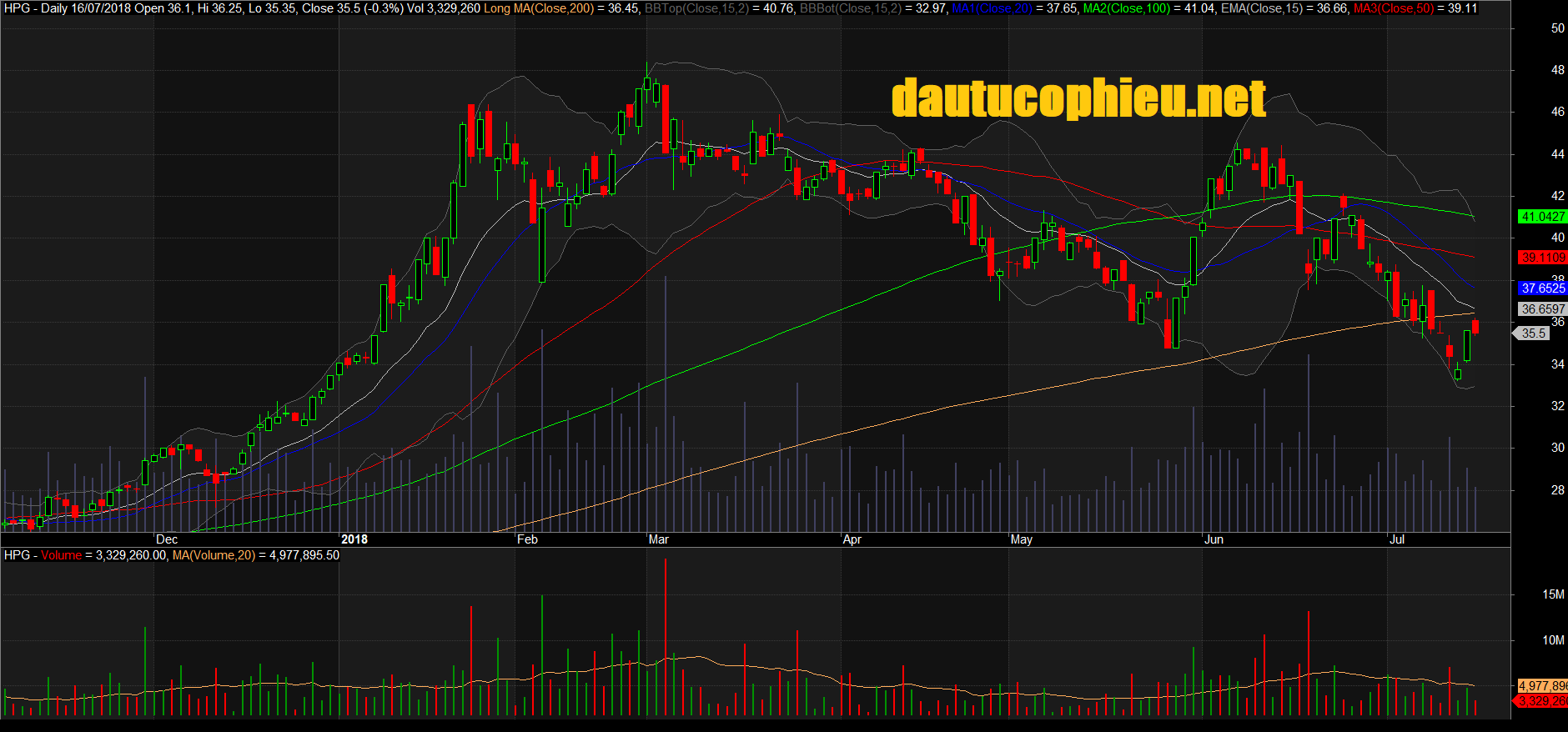Click the orange 4,977,896 volume average tag

(x=1542, y=686)
